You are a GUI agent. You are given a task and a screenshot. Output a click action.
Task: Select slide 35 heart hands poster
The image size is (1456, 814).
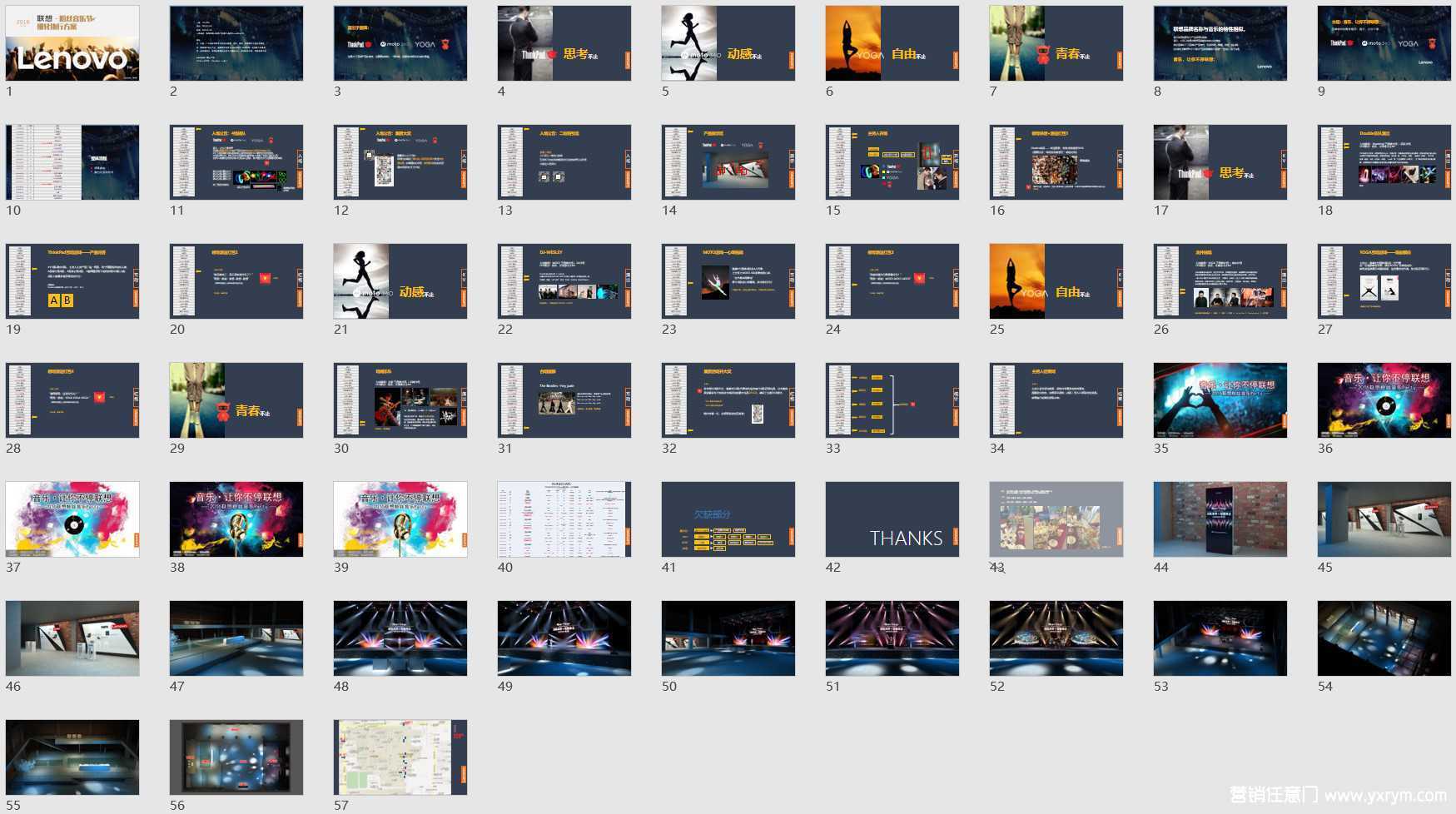[x=1220, y=400]
